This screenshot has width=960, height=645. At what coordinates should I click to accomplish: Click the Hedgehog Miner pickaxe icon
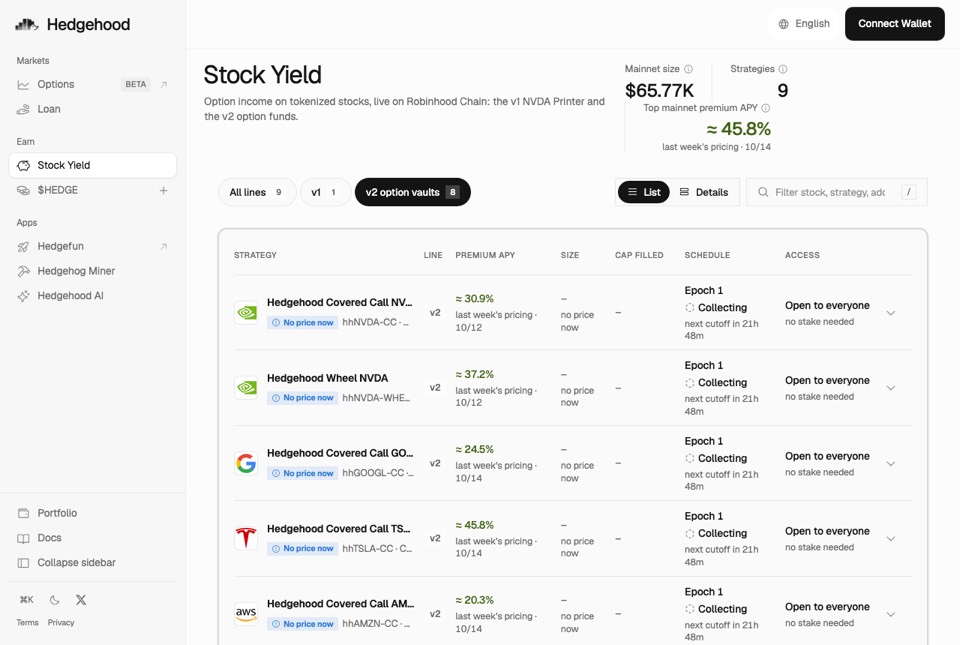click(23, 271)
